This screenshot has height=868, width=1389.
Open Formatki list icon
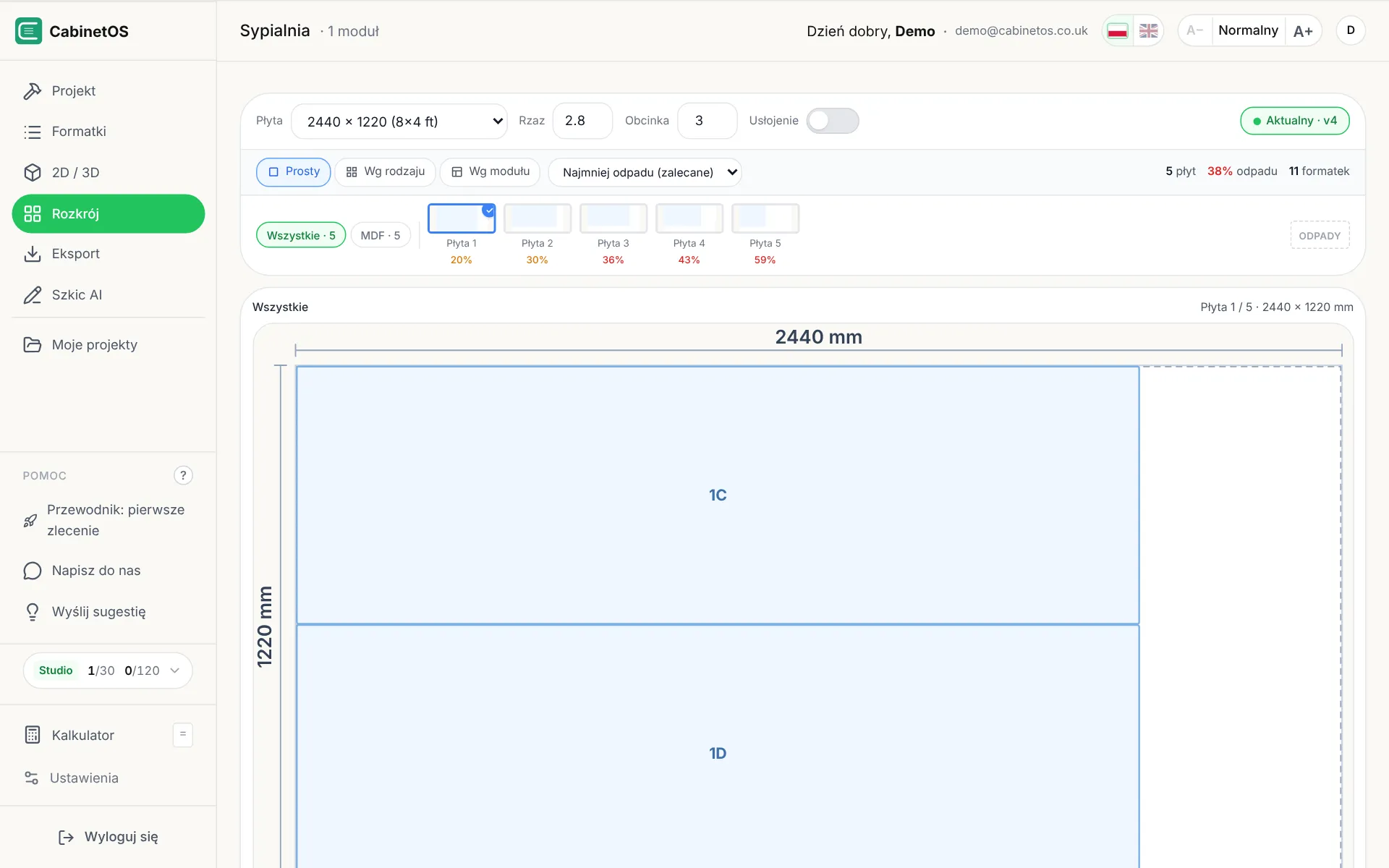pos(33,132)
